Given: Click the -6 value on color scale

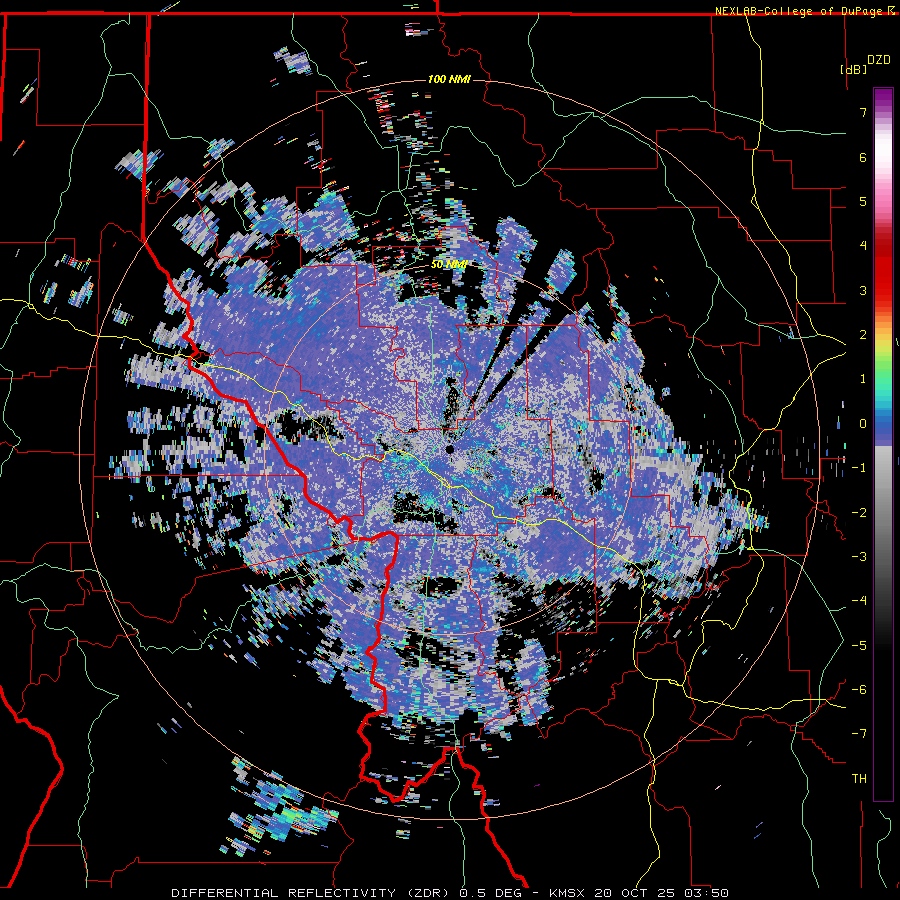Looking at the screenshot, I should coord(859,689).
